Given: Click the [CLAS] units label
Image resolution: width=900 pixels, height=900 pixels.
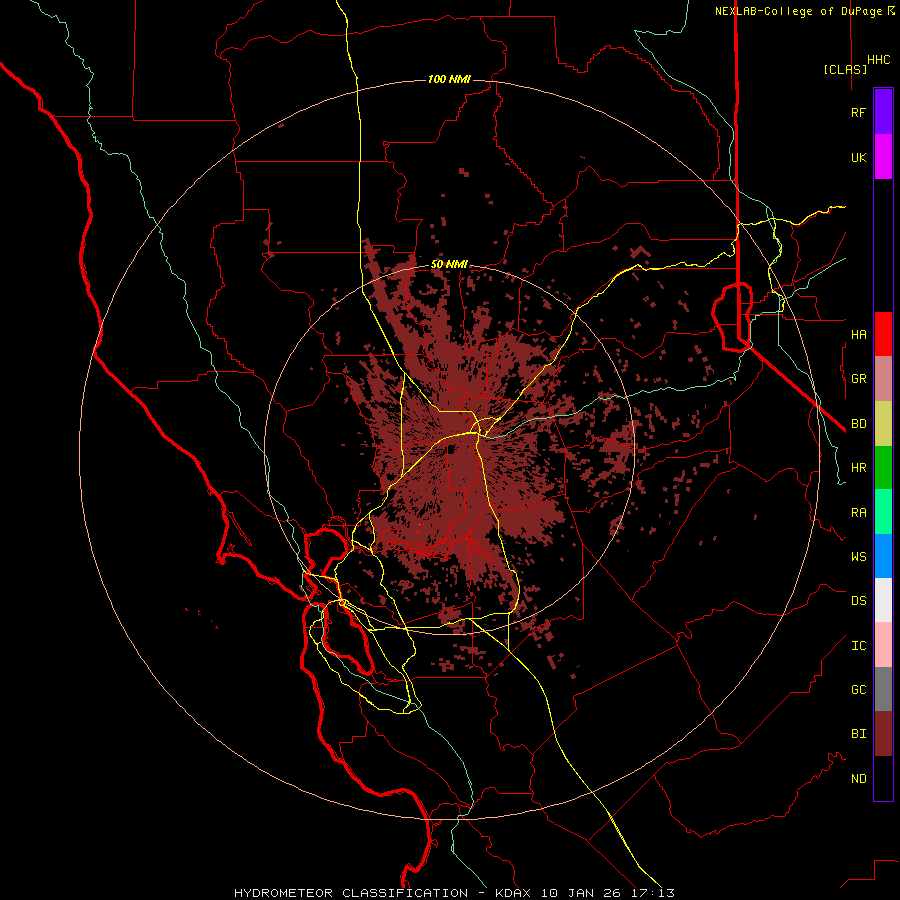Looking at the screenshot, I should (845, 69).
